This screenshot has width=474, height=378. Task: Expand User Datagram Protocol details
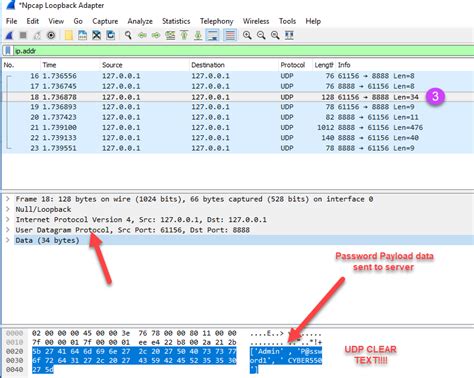pyautogui.click(x=8, y=230)
